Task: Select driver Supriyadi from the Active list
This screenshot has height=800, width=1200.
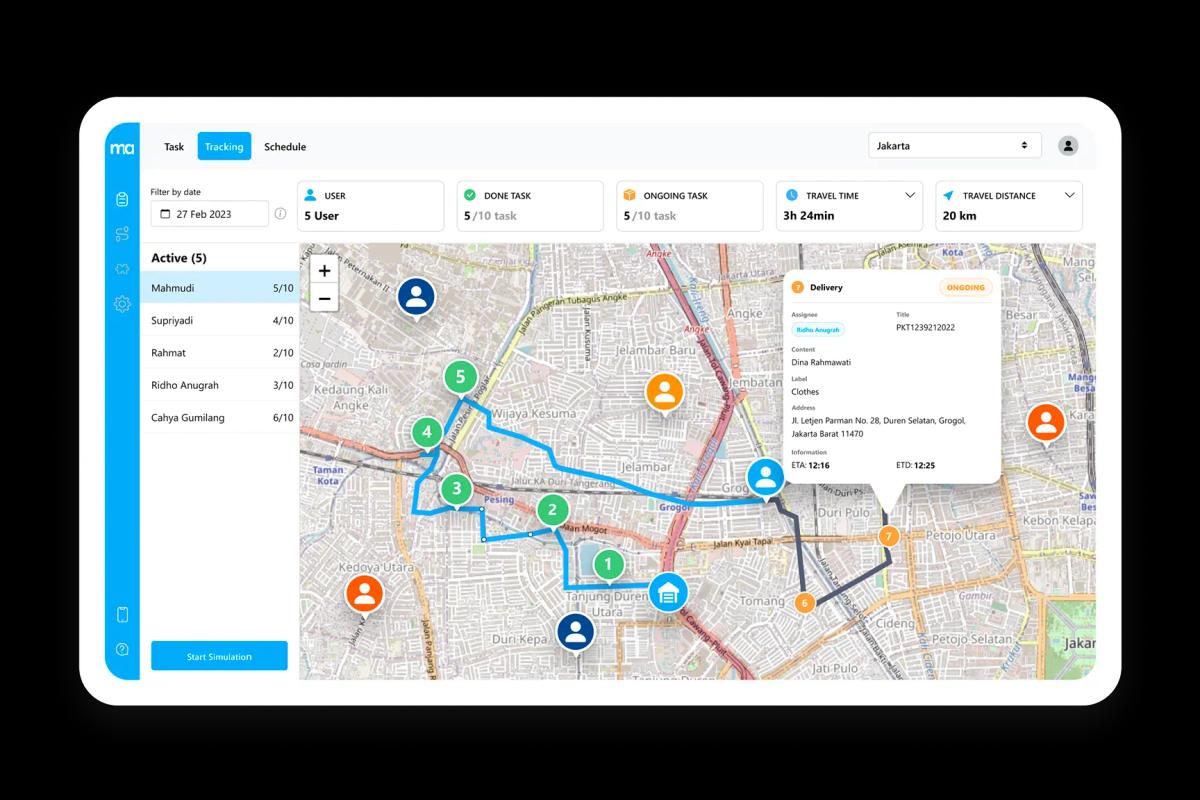Action: 220,320
